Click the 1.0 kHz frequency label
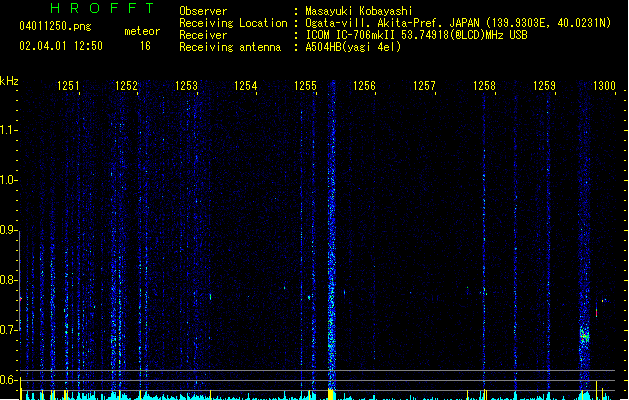This screenshot has width=629, height=400. click(x=8, y=180)
